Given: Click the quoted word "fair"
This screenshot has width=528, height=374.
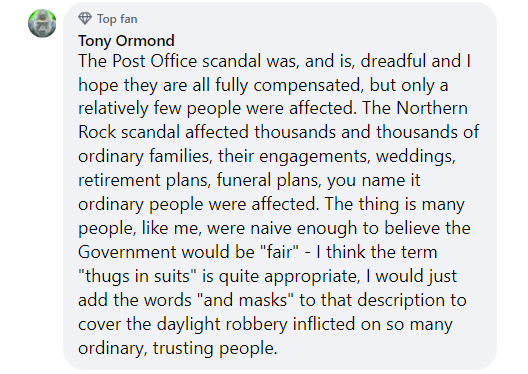Looking at the screenshot, I should [279, 251].
